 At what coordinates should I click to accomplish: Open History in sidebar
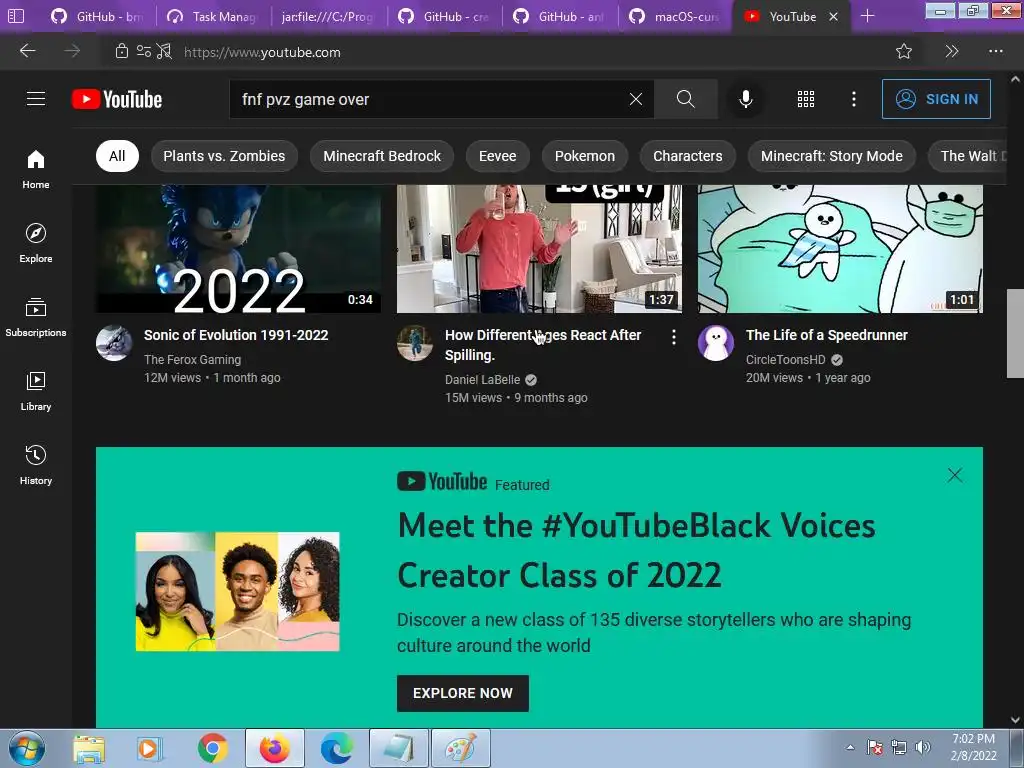coord(36,464)
